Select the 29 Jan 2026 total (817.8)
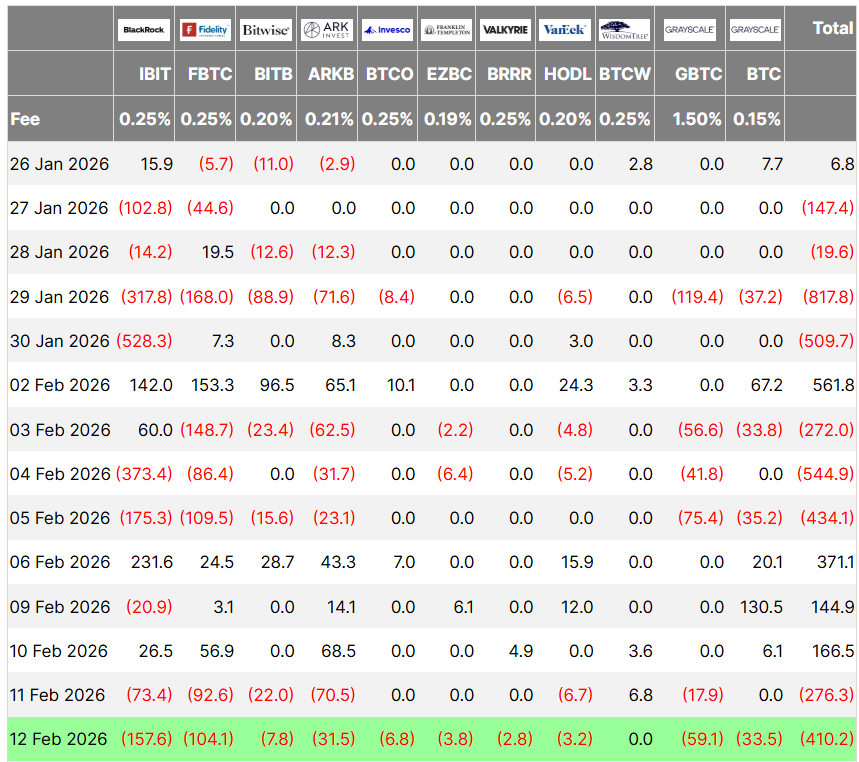This screenshot has height=762, width=859. pos(828,297)
